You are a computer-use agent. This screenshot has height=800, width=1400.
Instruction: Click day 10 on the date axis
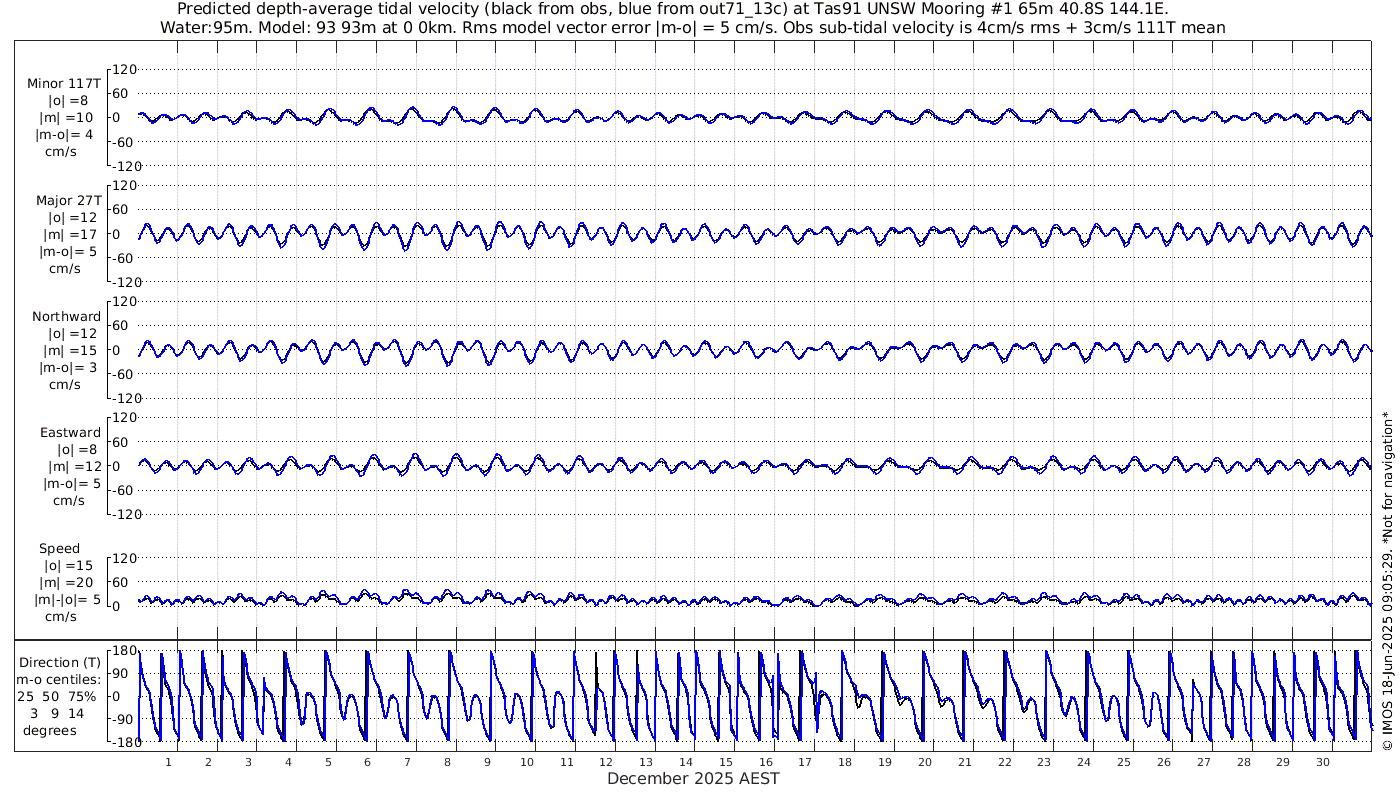click(x=527, y=762)
